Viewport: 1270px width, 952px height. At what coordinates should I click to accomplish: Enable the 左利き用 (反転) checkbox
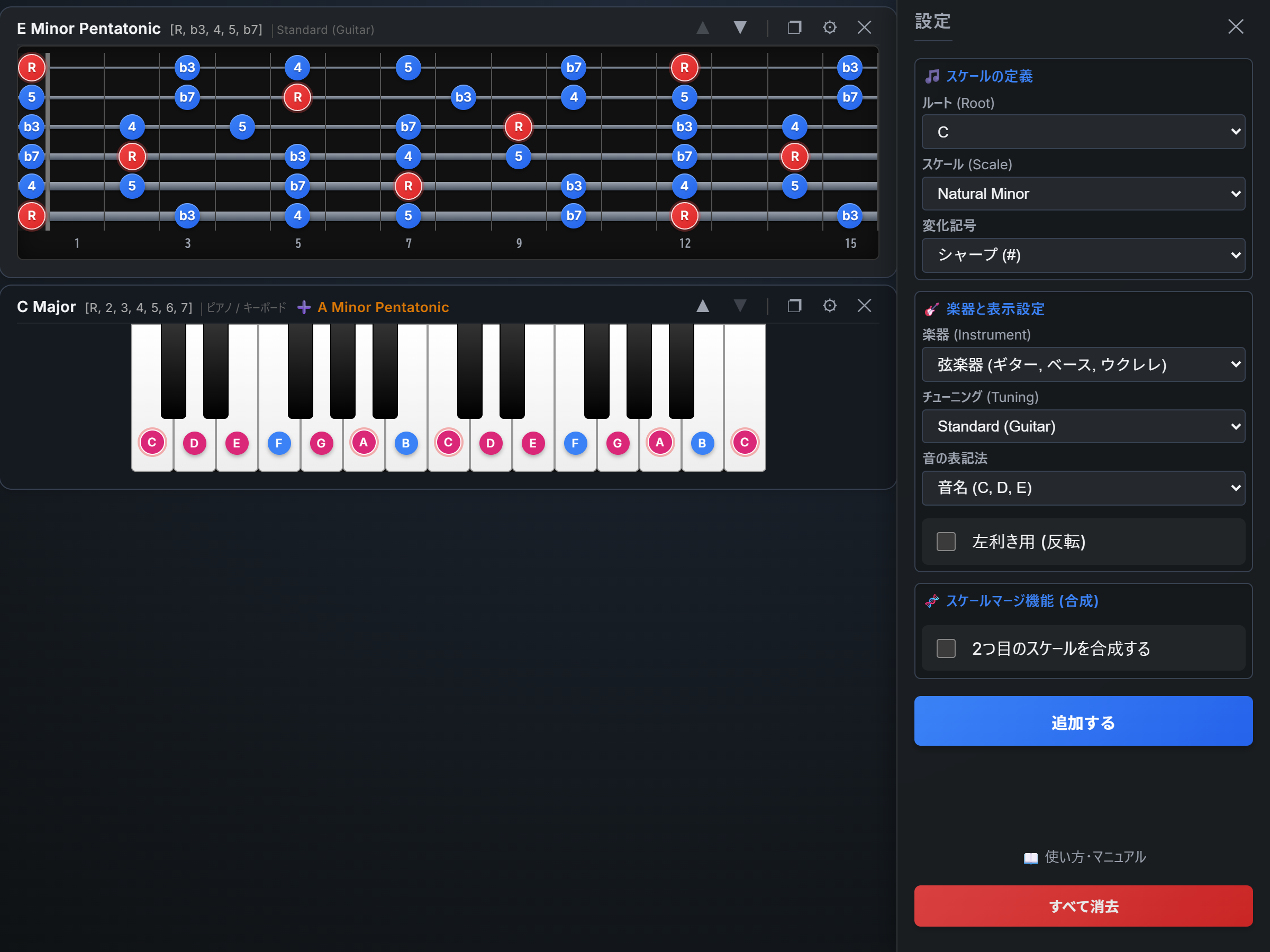point(946,541)
